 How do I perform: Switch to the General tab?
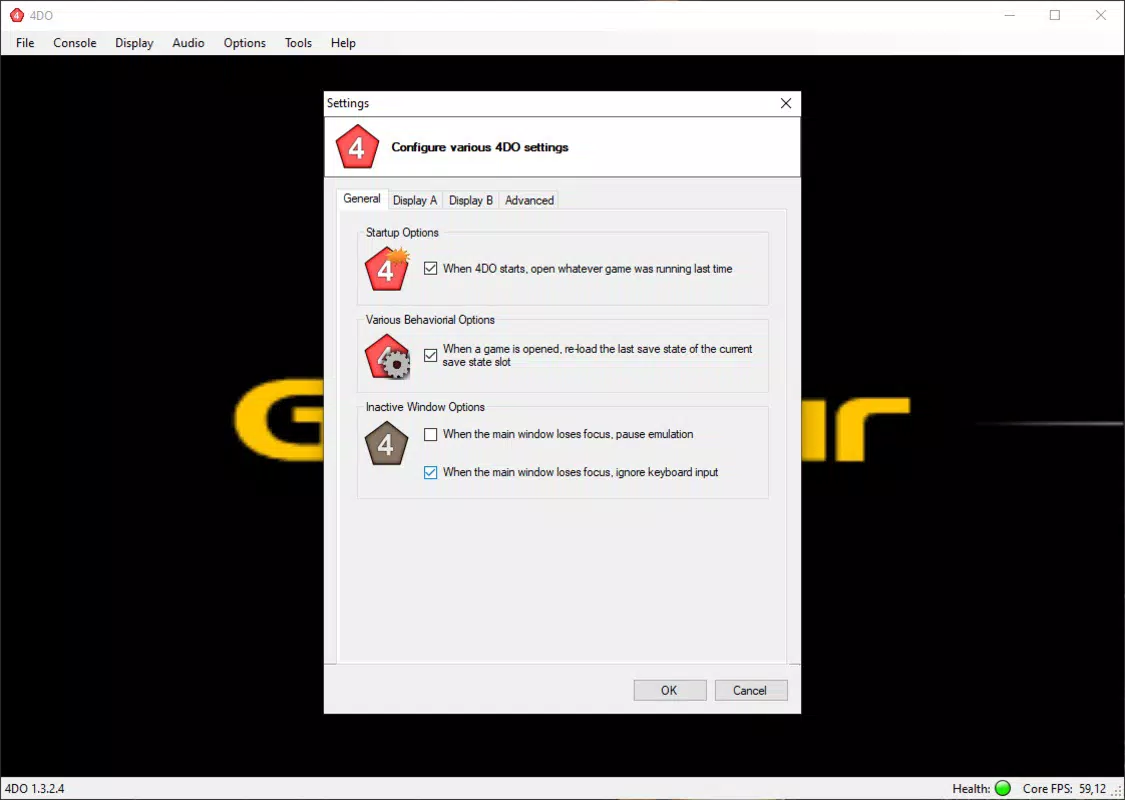(362, 199)
